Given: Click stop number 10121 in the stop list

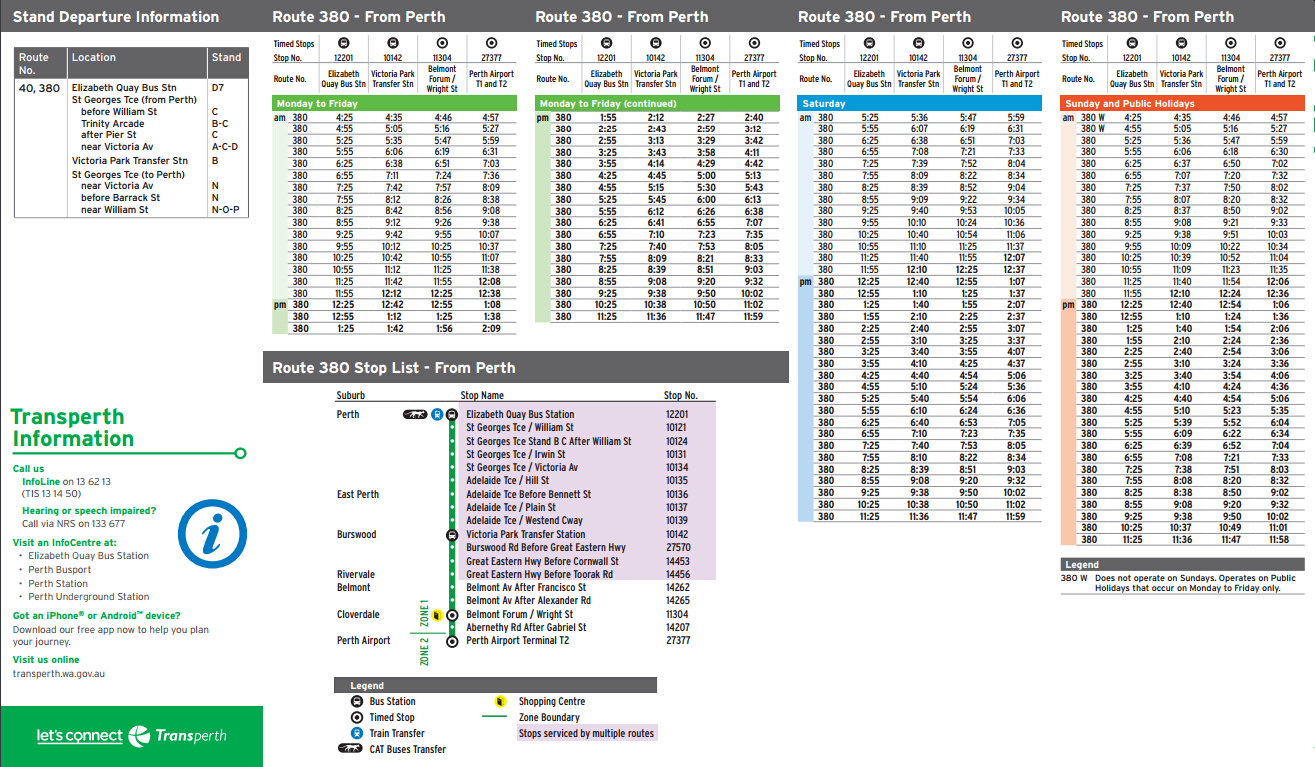Looking at the screenshot, I should [677, 428].
